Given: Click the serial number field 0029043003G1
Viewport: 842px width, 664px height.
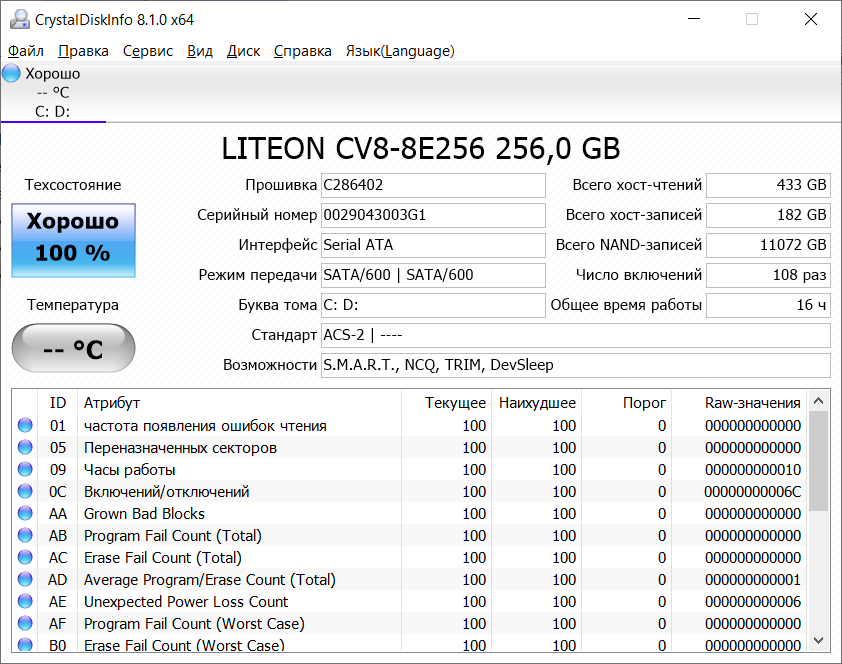Looking at the screenshot, I should click(433, 215).
